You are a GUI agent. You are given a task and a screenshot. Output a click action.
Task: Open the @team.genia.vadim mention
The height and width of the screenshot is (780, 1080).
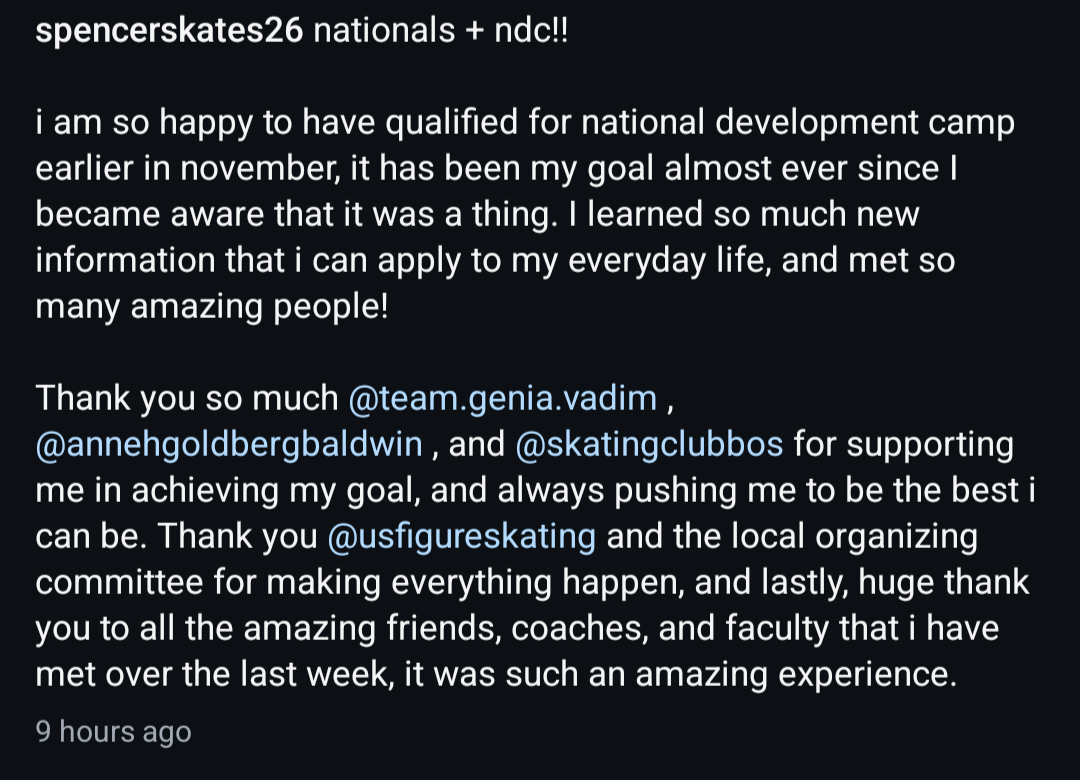[503, 398]
